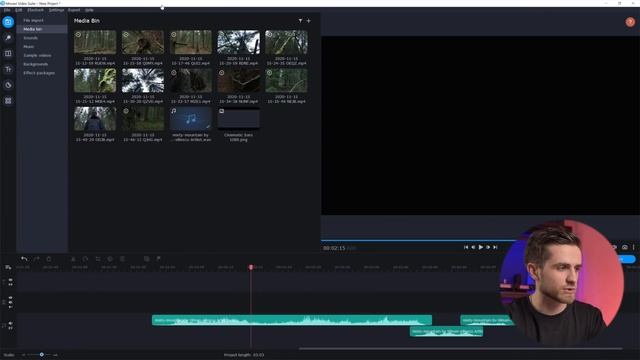Redo the last undone action

(x=36, y=259)
